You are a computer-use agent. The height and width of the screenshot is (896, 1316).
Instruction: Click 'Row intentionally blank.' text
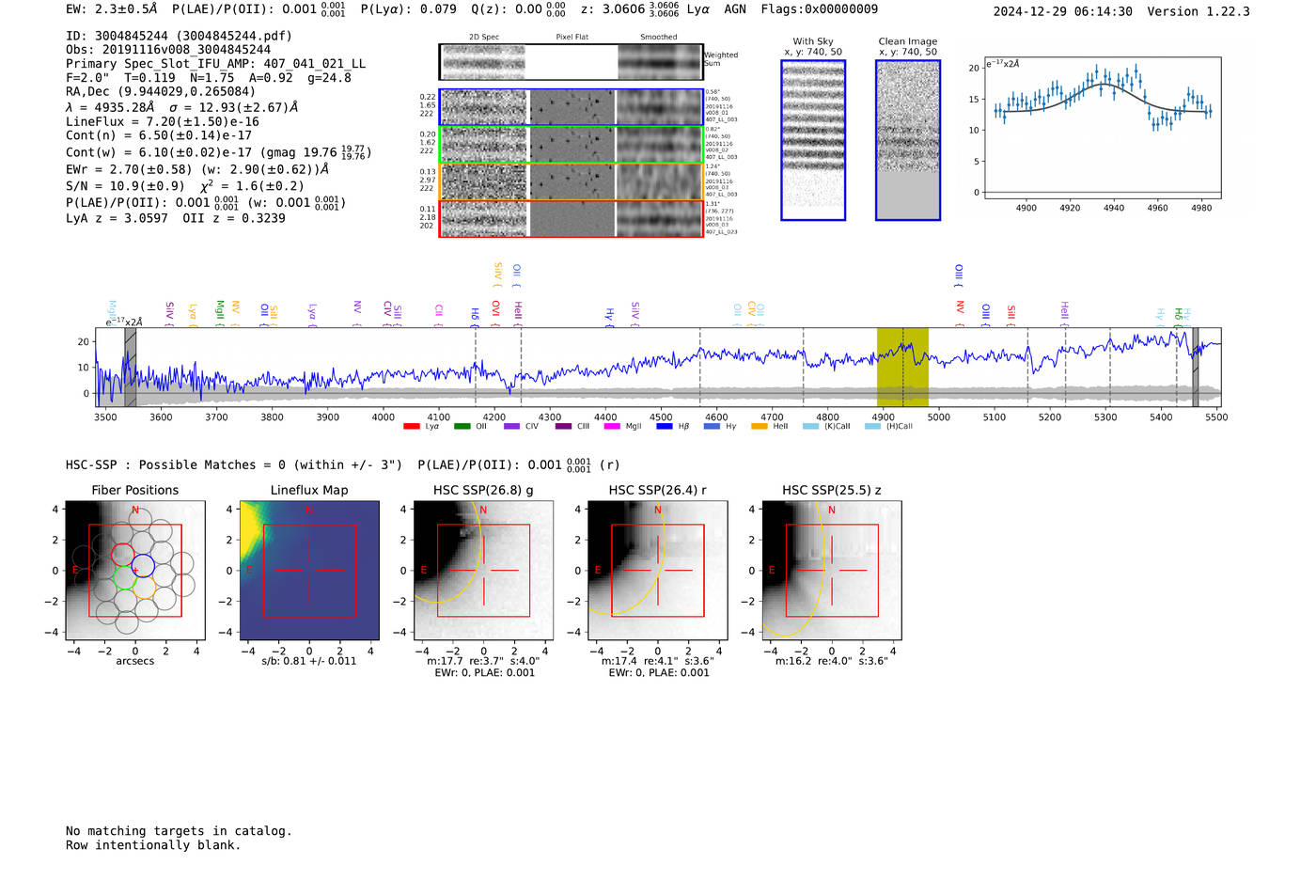(x=153, y=845)
